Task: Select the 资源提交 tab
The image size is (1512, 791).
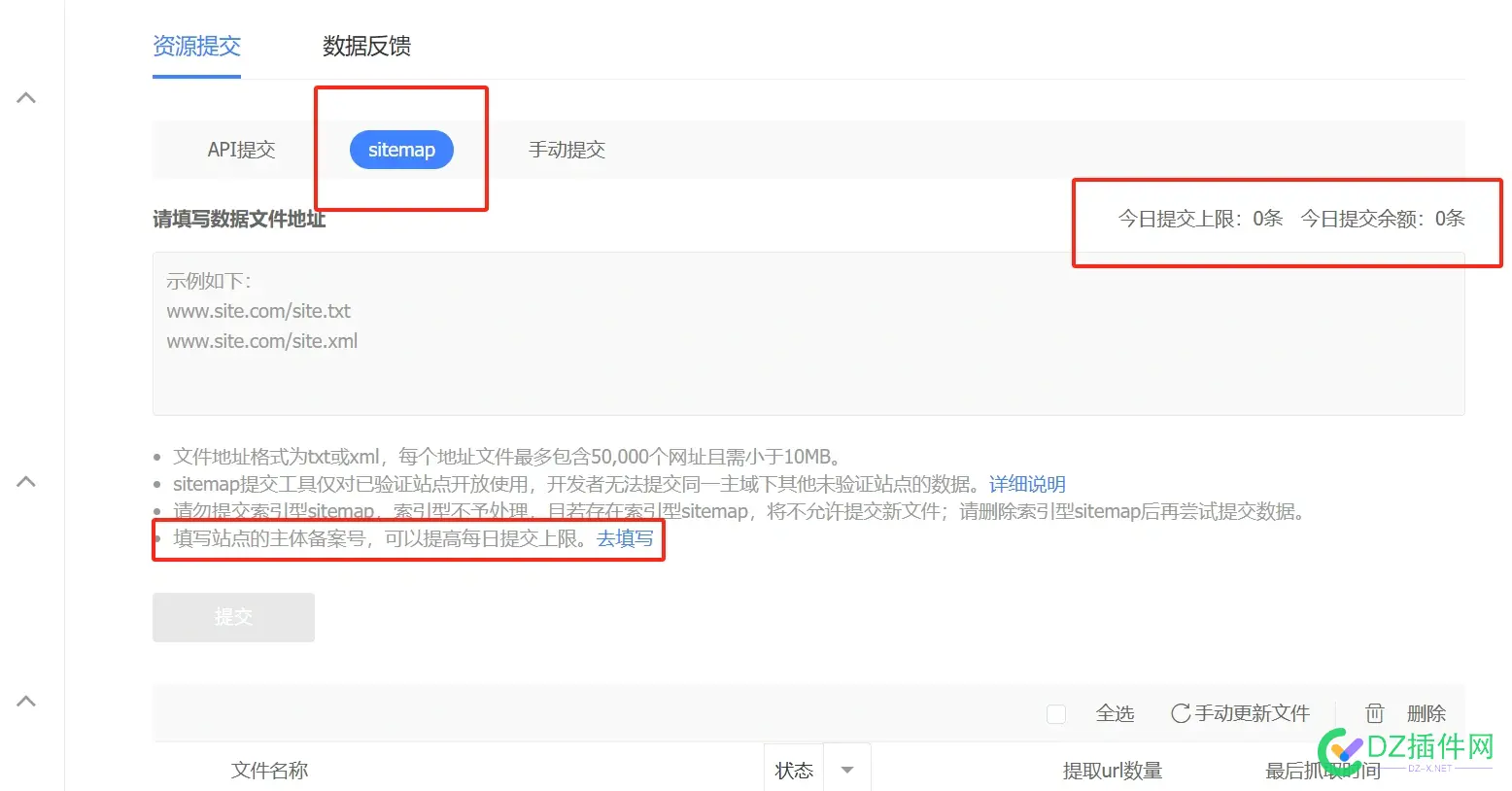Action: (x=196, y=46)
